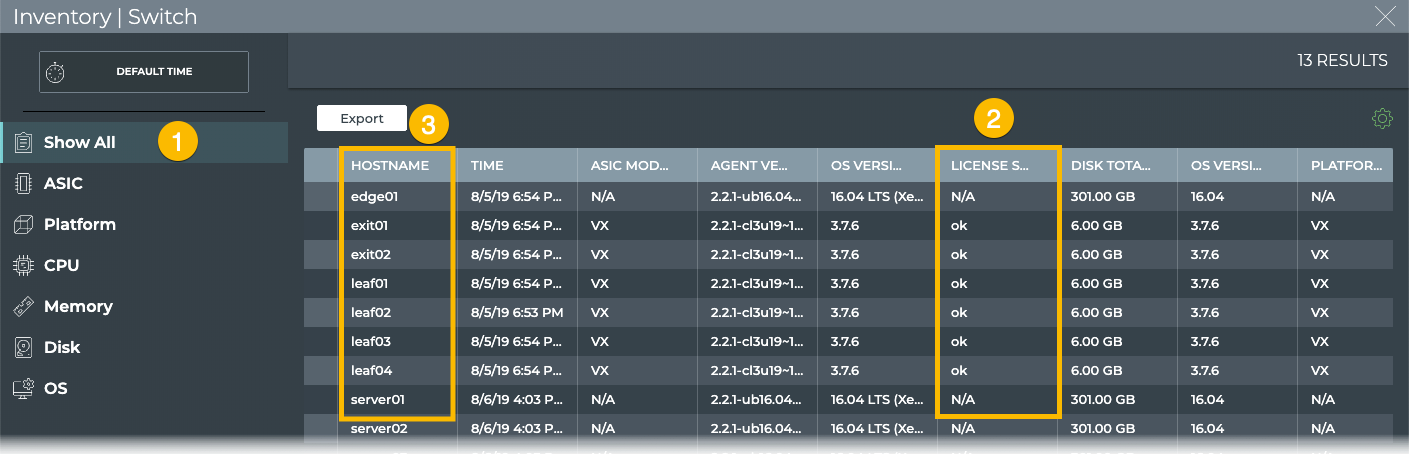Switch to the Platform view
The image size is (1409, 454).
point(80,224)
